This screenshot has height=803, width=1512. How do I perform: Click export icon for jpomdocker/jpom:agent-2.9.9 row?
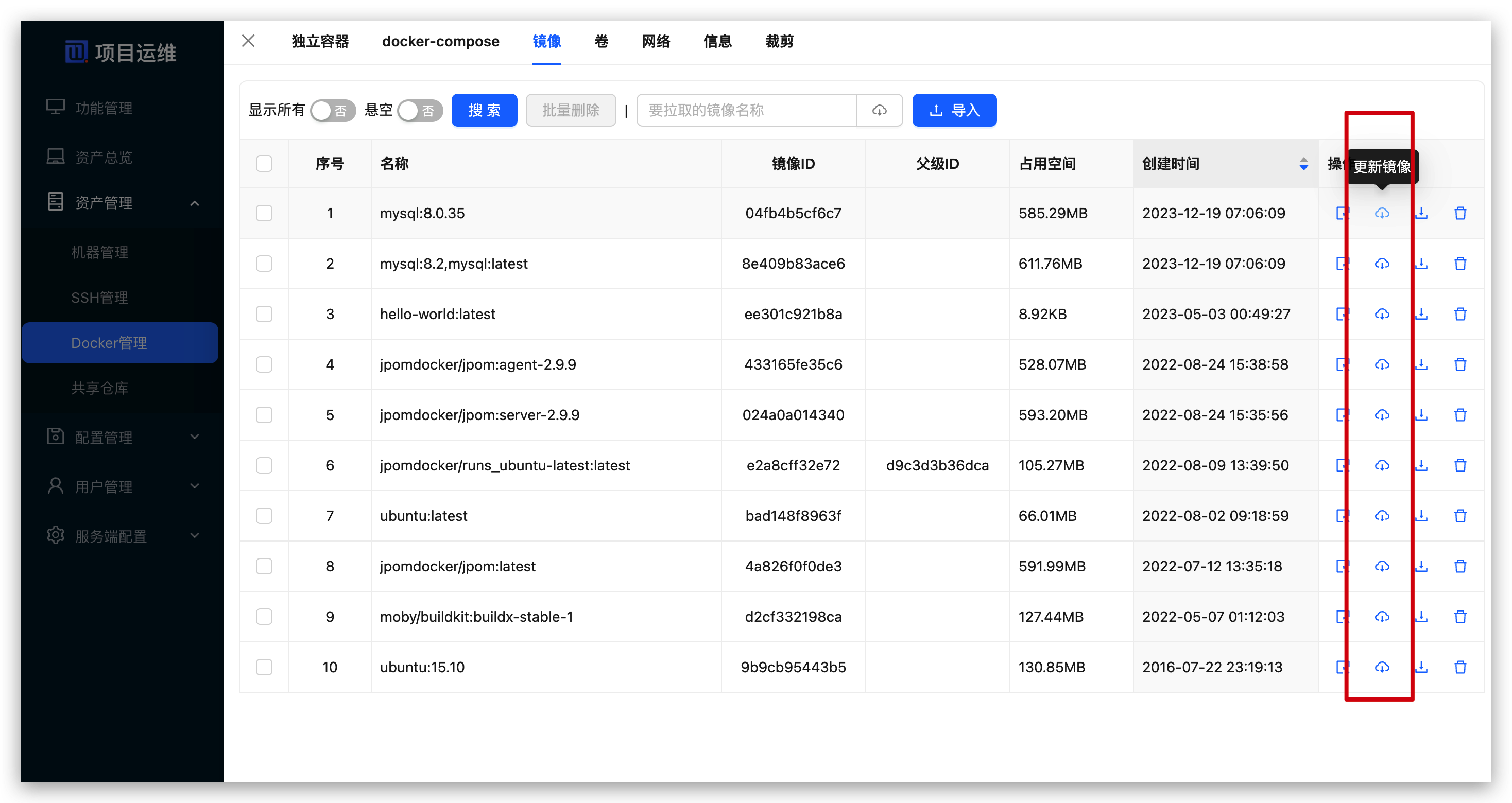point(1421,364)
